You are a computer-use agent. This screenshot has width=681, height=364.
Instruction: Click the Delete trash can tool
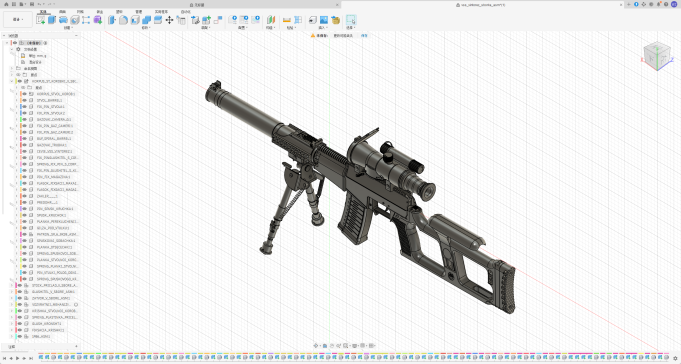tap(181, 20)
